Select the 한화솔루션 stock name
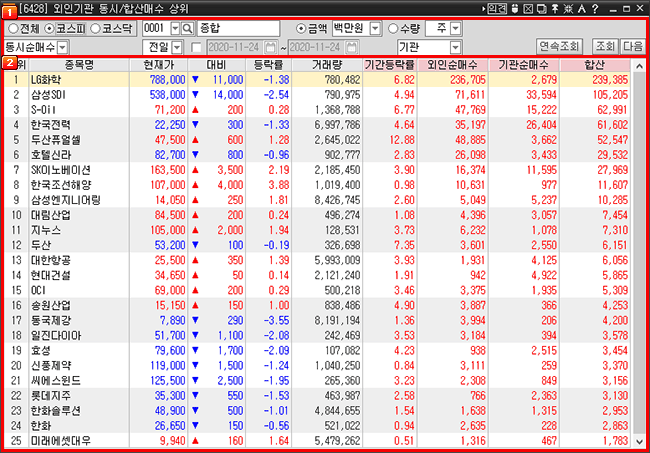 pyautogui.click(x=56, y=411)
